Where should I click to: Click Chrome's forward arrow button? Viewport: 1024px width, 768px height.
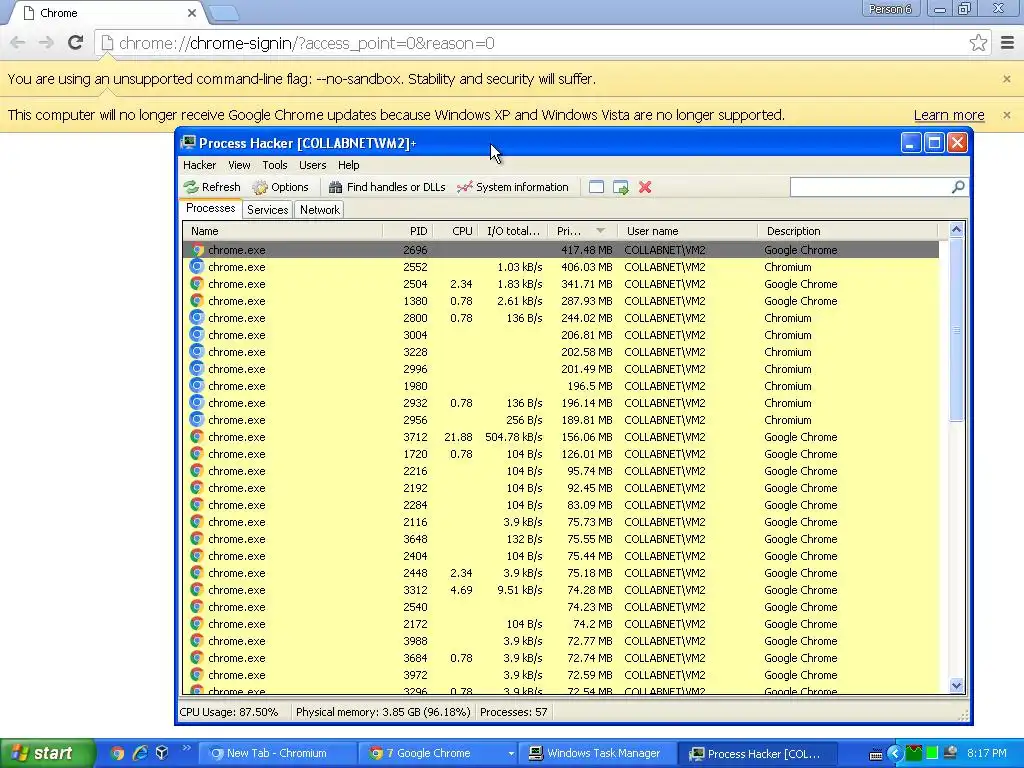coord(46,43)
